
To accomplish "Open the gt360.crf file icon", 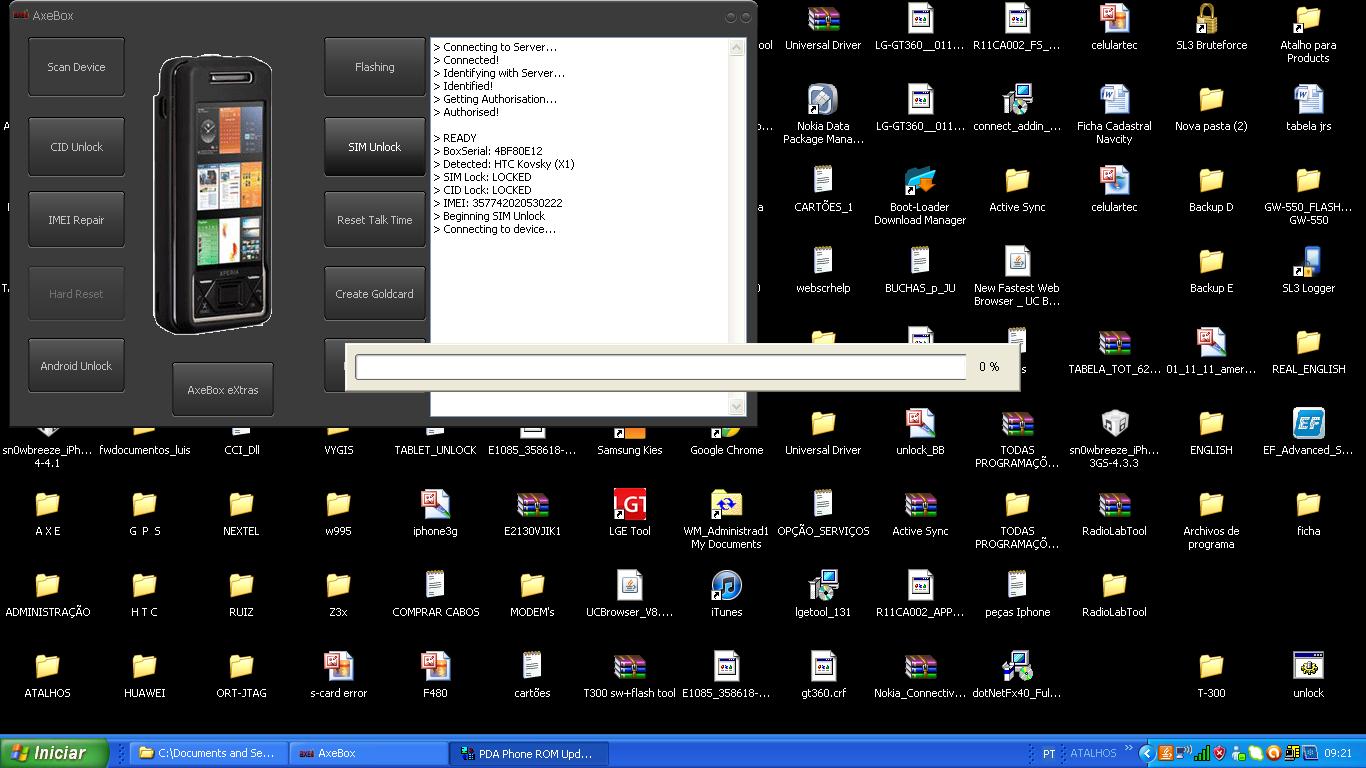I will [x=823, y=675].
